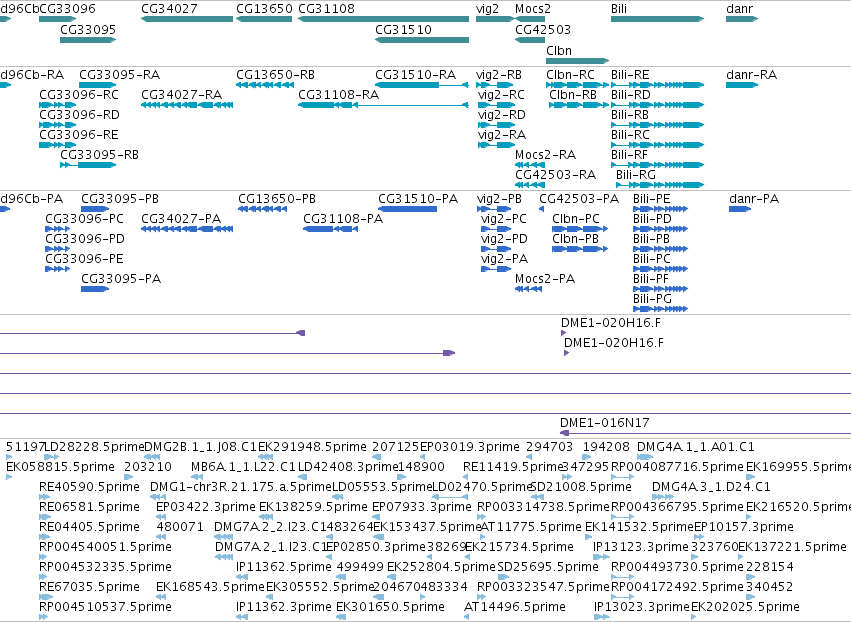Select transcript Bili-RG label
Image resolution: width=851 pixels, height=622 pixels.
636,174
